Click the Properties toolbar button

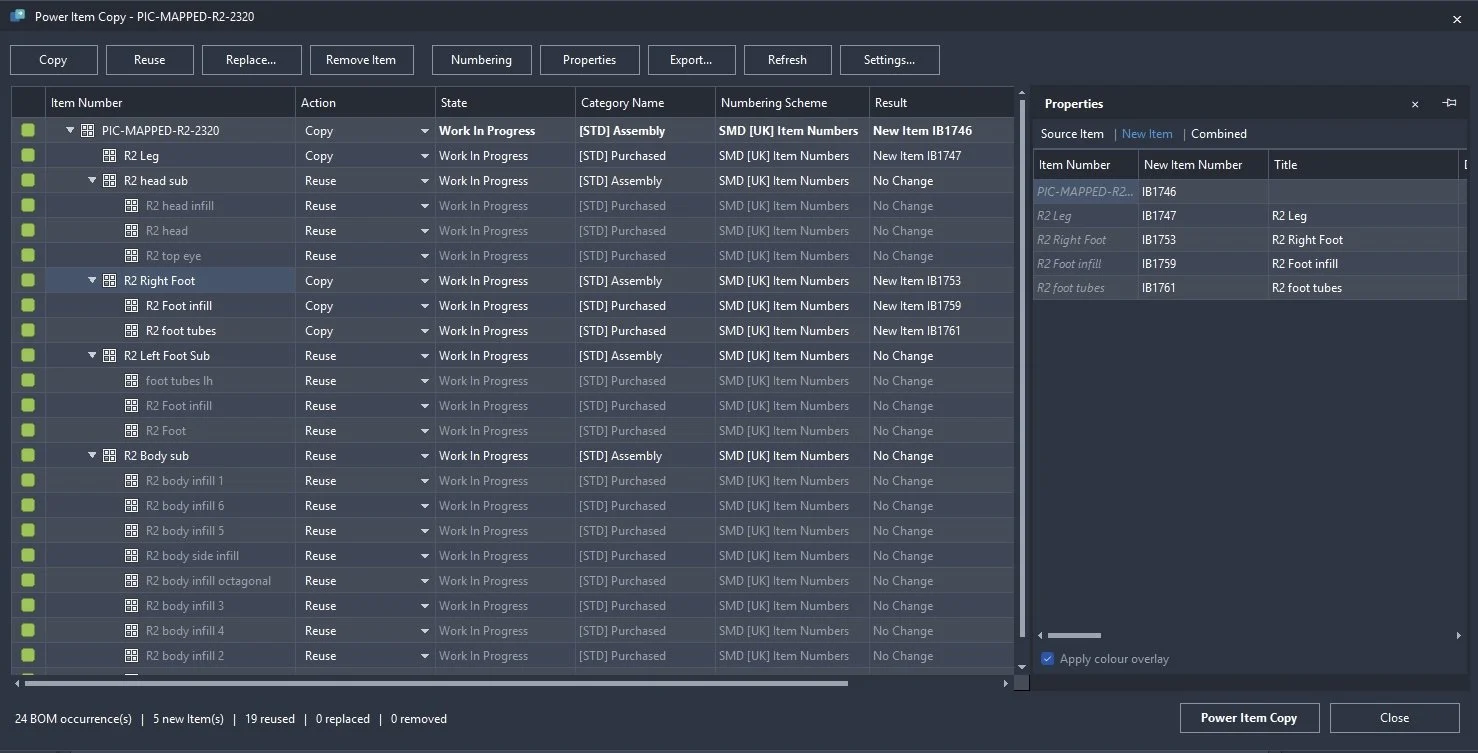coord(590,60)
